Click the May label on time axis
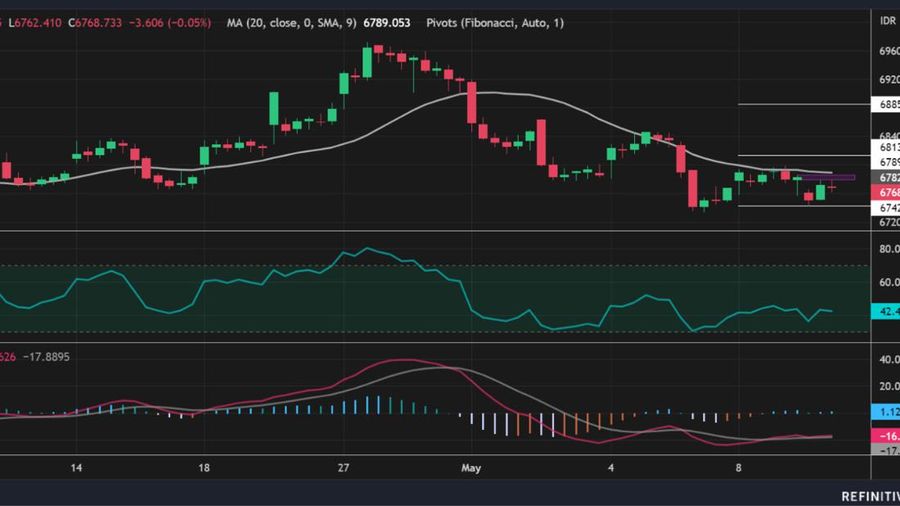 471,468
